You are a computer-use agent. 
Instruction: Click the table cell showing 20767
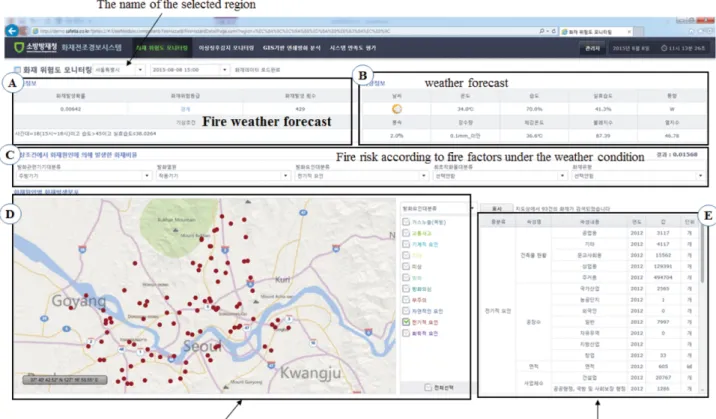pos(663,377)
